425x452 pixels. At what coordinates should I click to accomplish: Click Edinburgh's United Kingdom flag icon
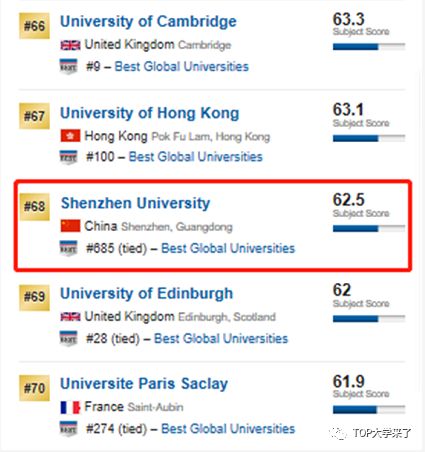pos(70,317)
